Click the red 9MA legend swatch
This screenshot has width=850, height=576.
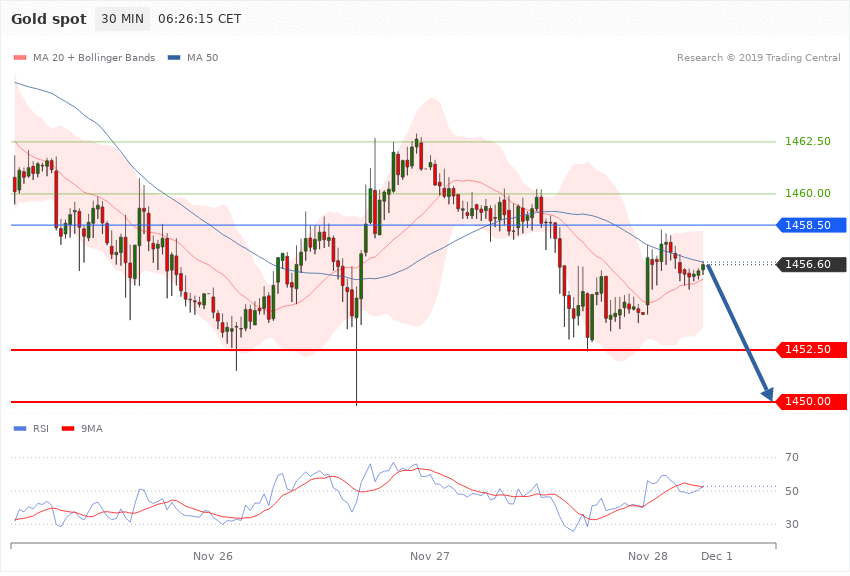(x=68, y=429)
